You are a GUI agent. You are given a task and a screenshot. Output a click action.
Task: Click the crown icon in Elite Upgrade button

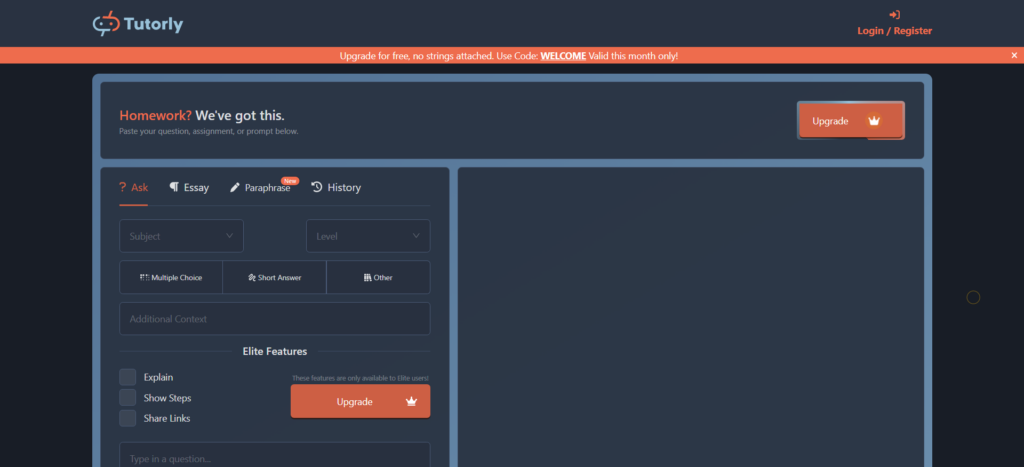[x=411, y=402]
